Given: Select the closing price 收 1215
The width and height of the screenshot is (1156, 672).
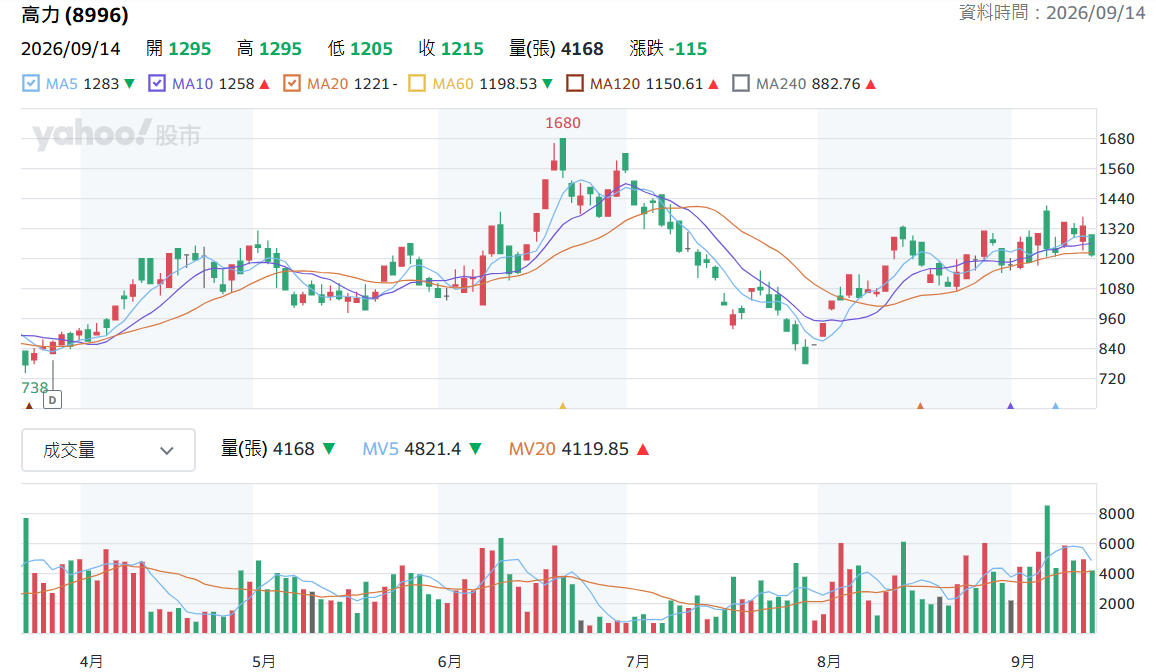Looking at the screenshot, I should coord(451,49).
